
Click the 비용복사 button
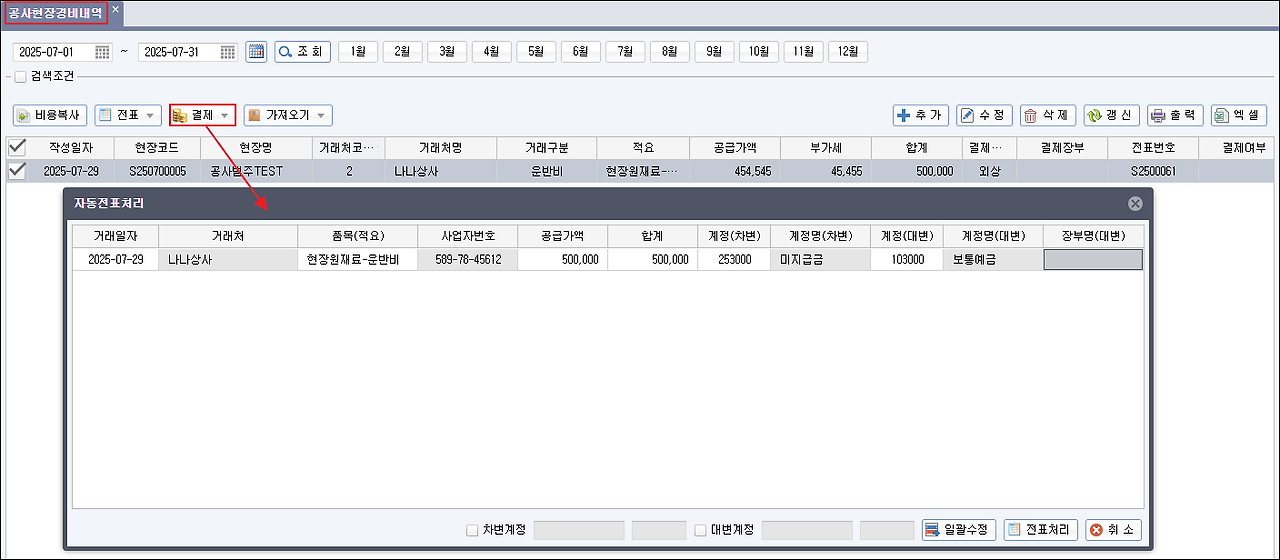(x=51, y=116)
